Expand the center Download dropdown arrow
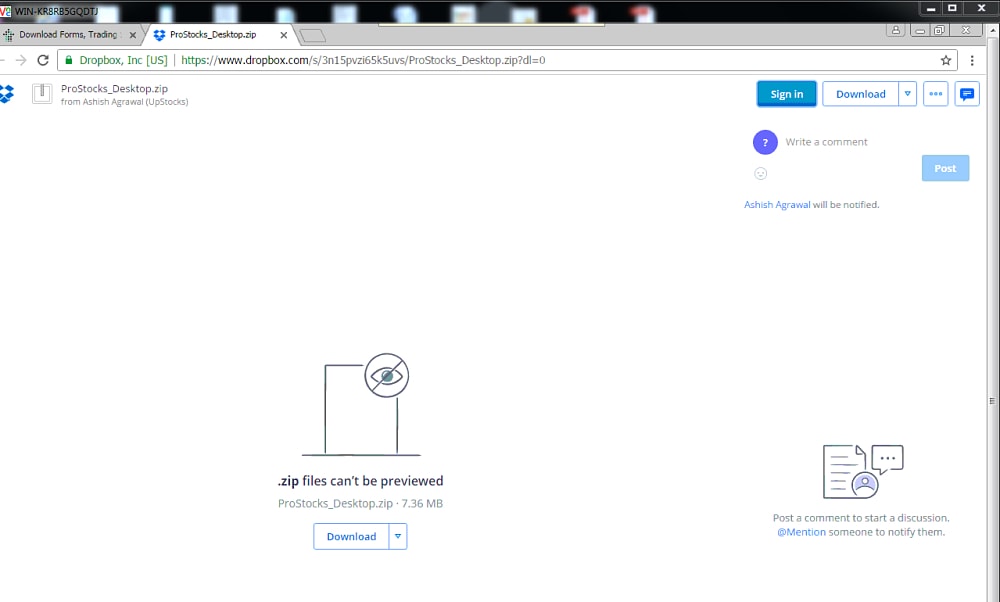The width and height of the screenshot is (1000, 602). click(398, 536)
